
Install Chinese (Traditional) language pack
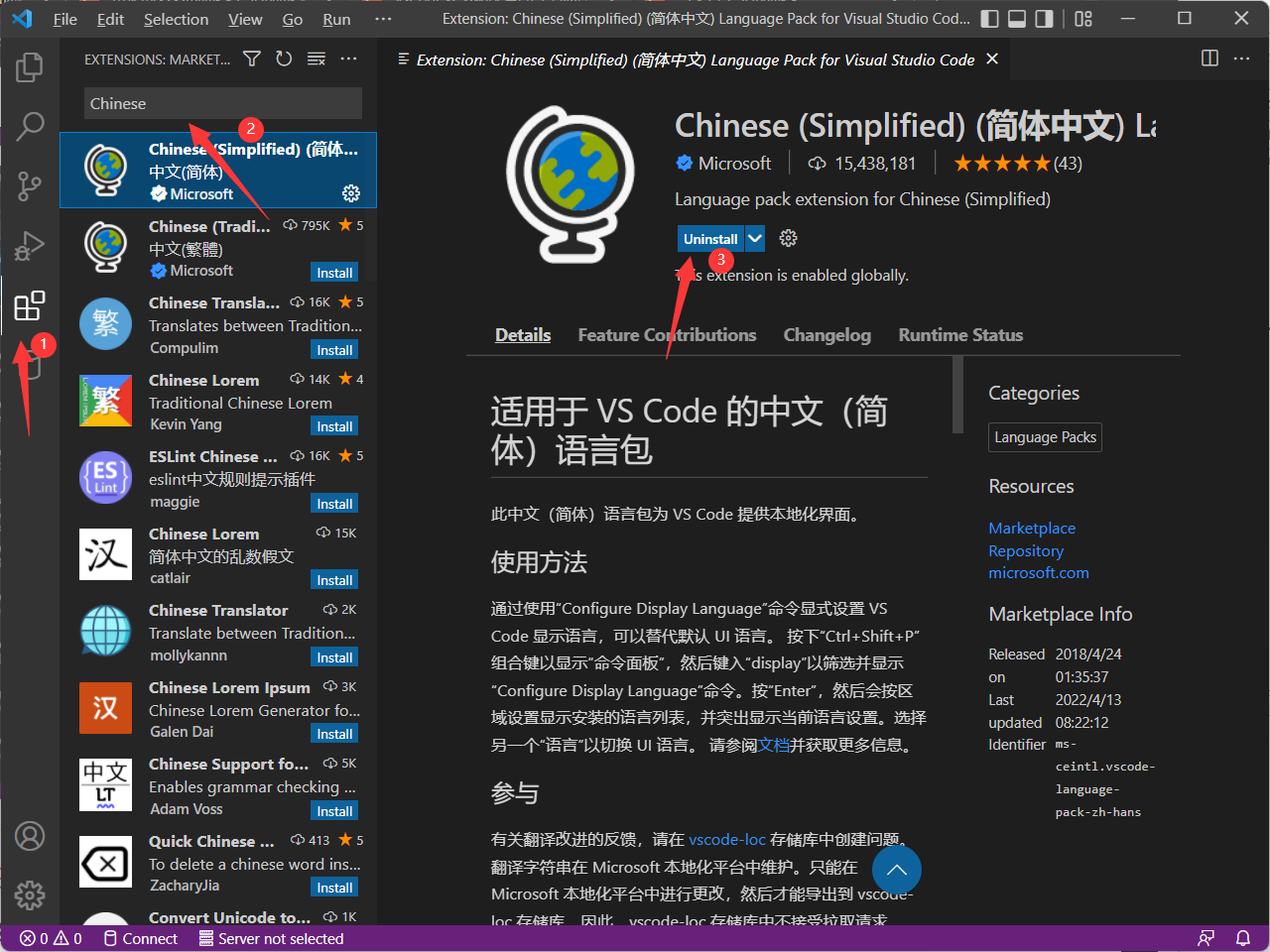(x=334, y=273)
